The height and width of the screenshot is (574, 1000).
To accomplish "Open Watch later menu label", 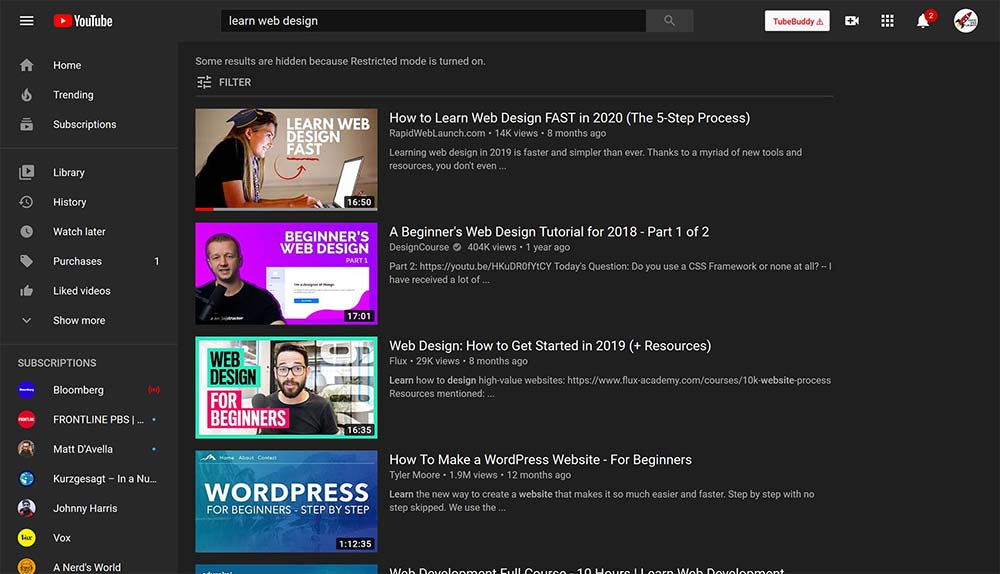I will 79,232.
